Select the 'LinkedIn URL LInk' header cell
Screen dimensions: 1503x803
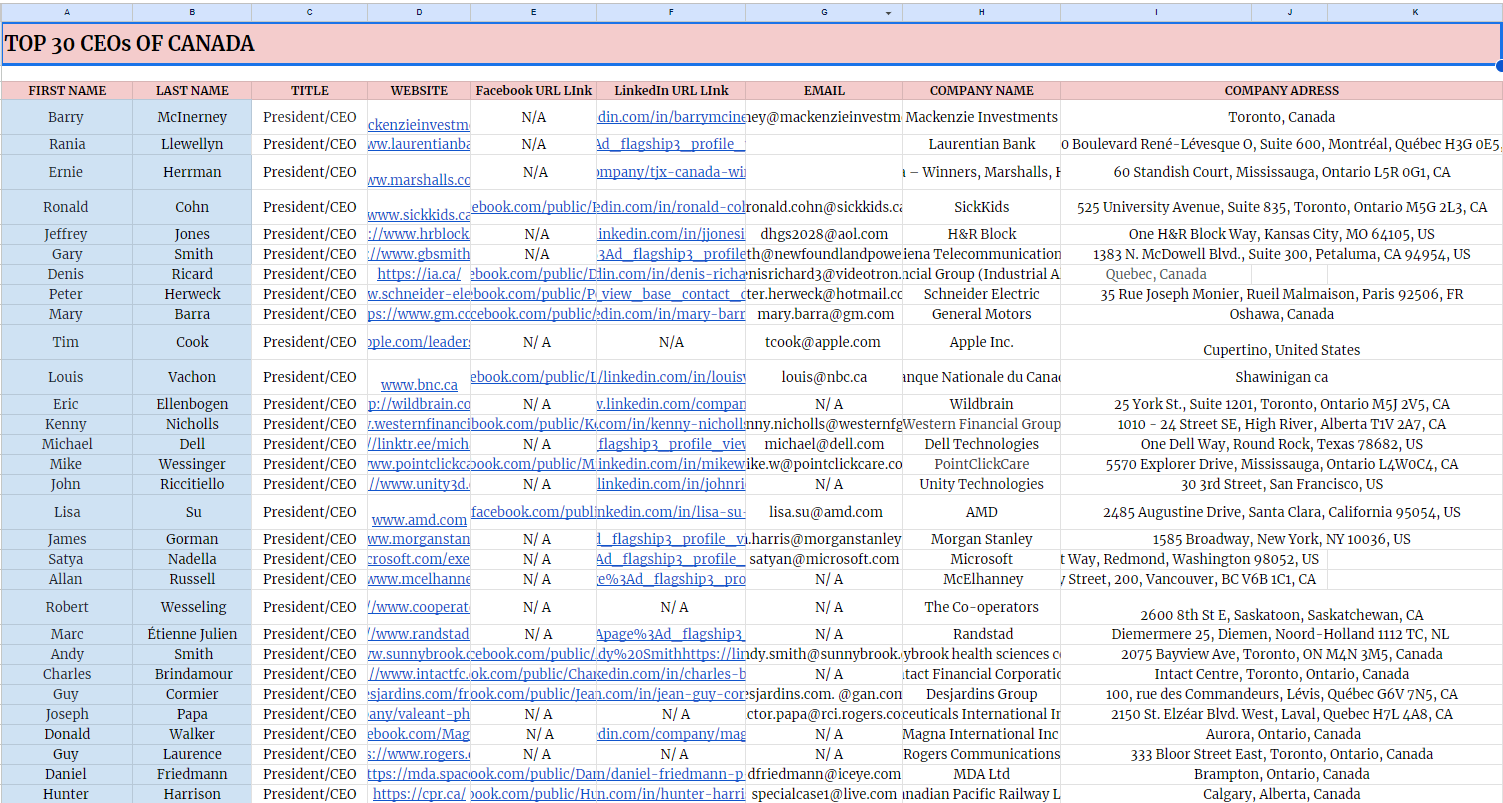click(x=671, y=90)
